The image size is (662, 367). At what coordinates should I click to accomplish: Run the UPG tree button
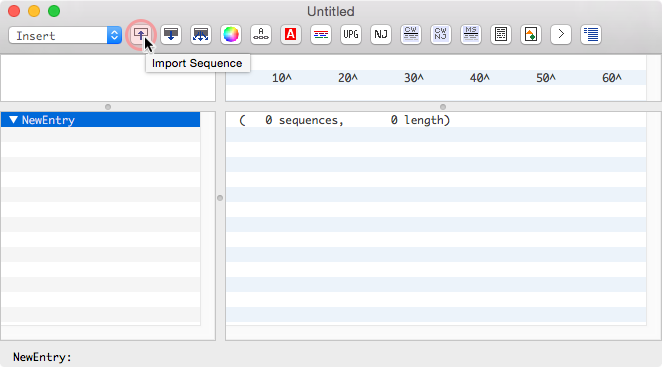pos(351,34)
